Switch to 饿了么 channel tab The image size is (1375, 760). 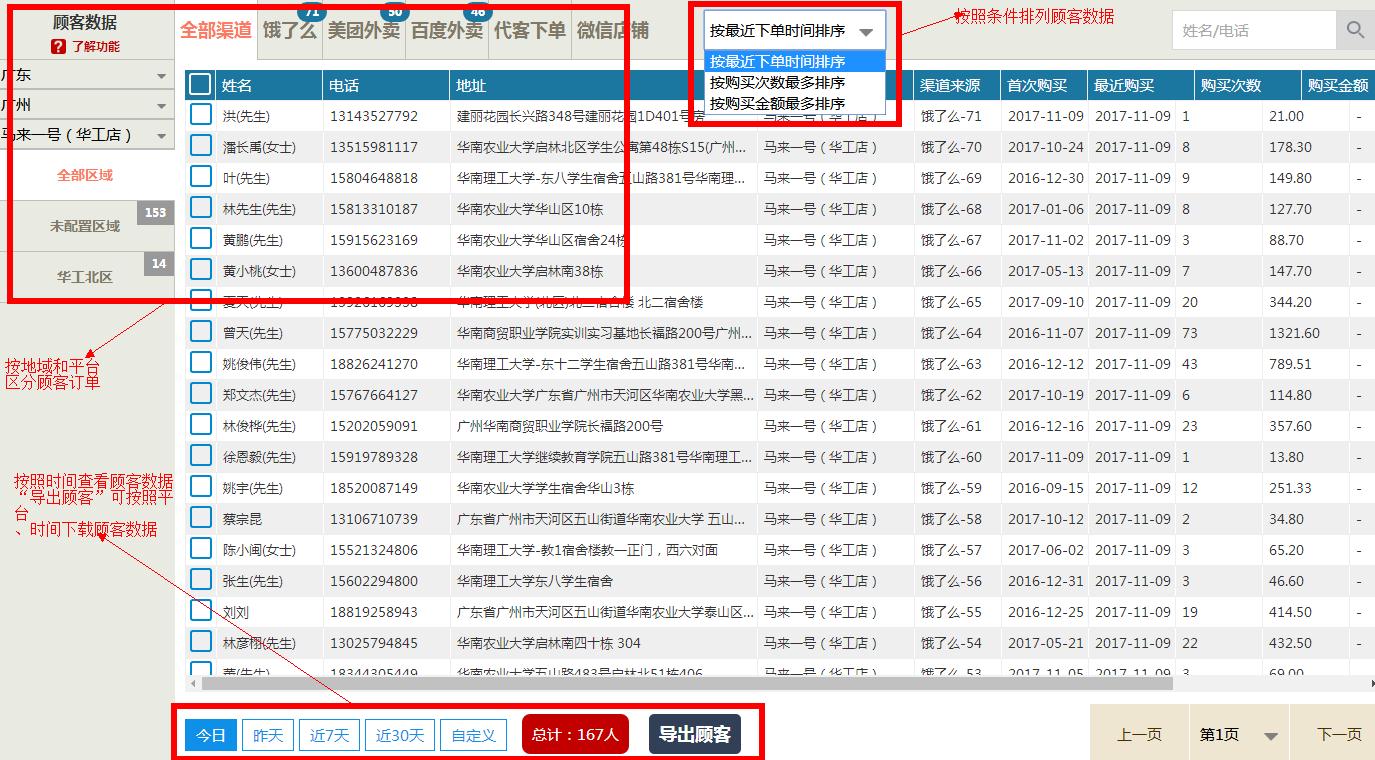289,30
